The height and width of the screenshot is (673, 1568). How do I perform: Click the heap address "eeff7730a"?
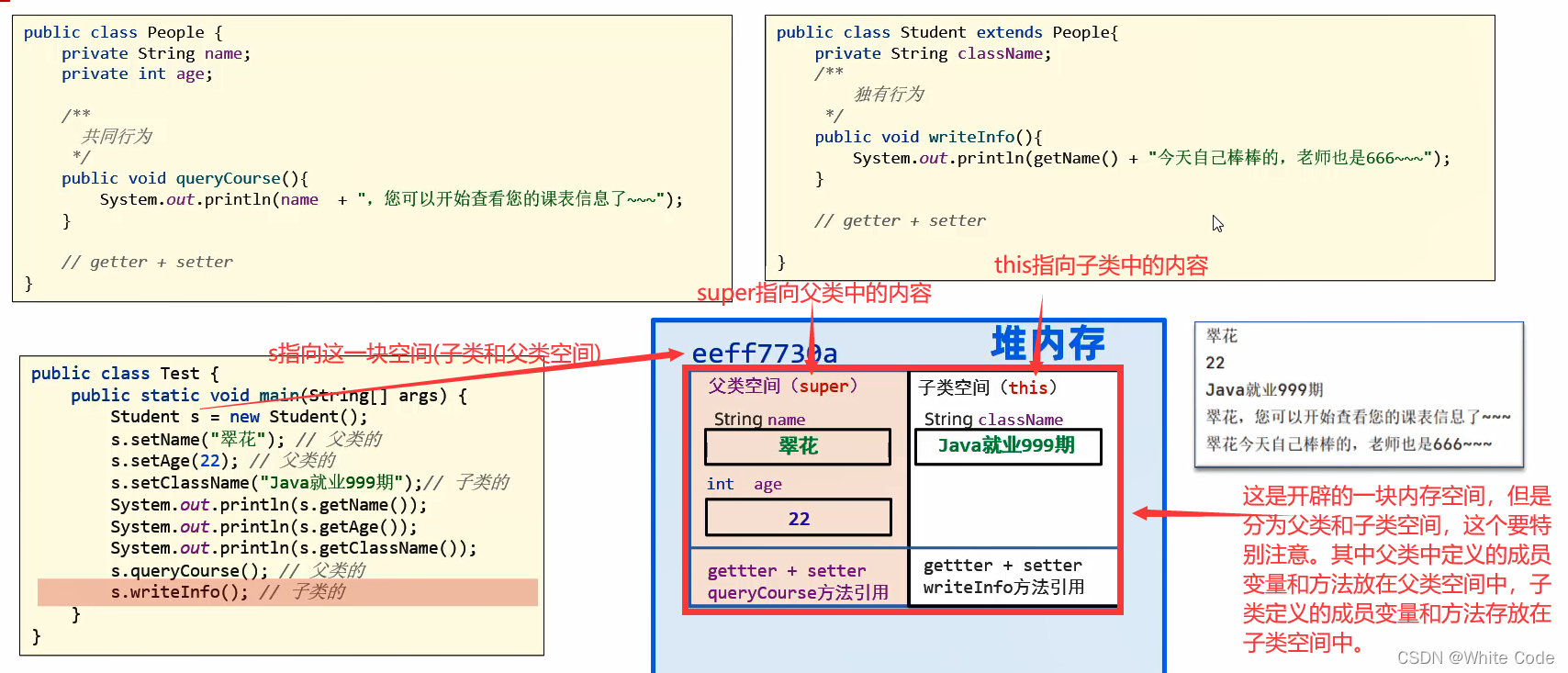tap(765, 353)
